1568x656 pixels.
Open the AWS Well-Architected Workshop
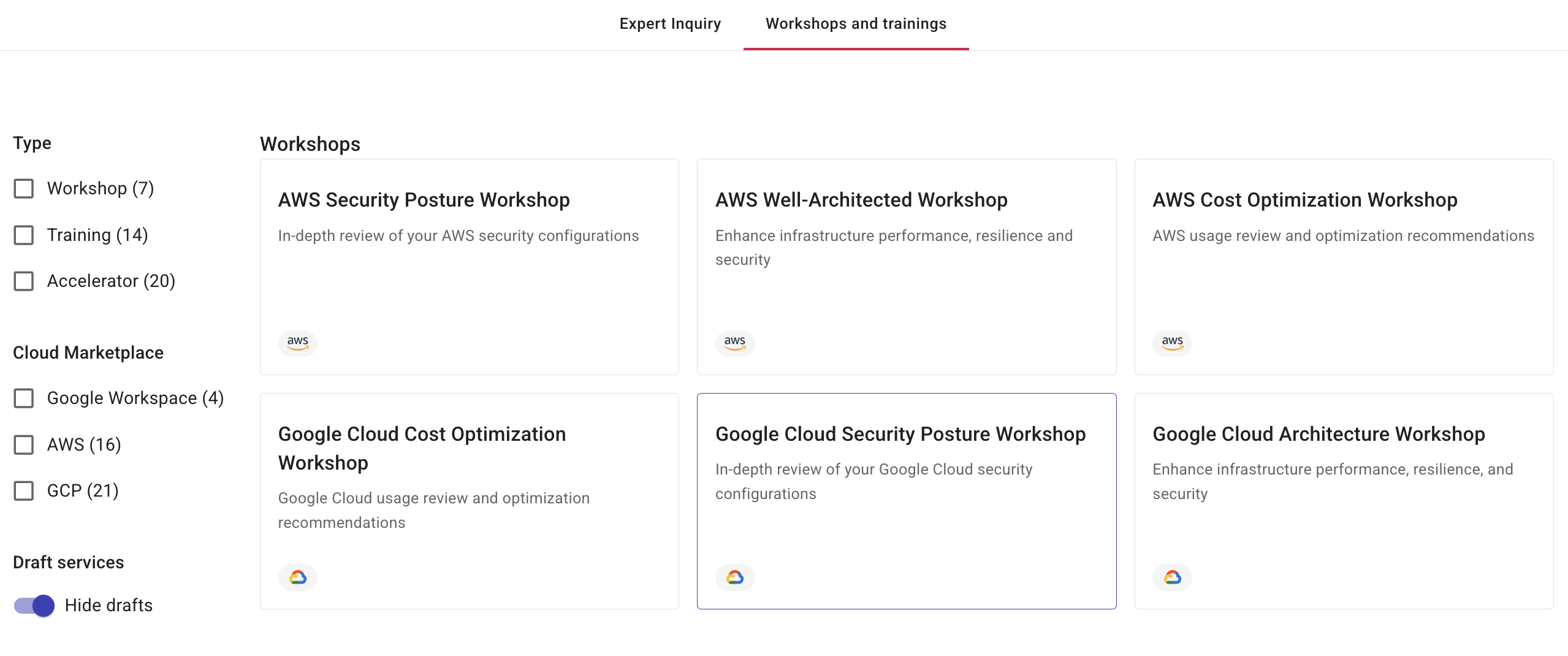(x=907, y=266)
